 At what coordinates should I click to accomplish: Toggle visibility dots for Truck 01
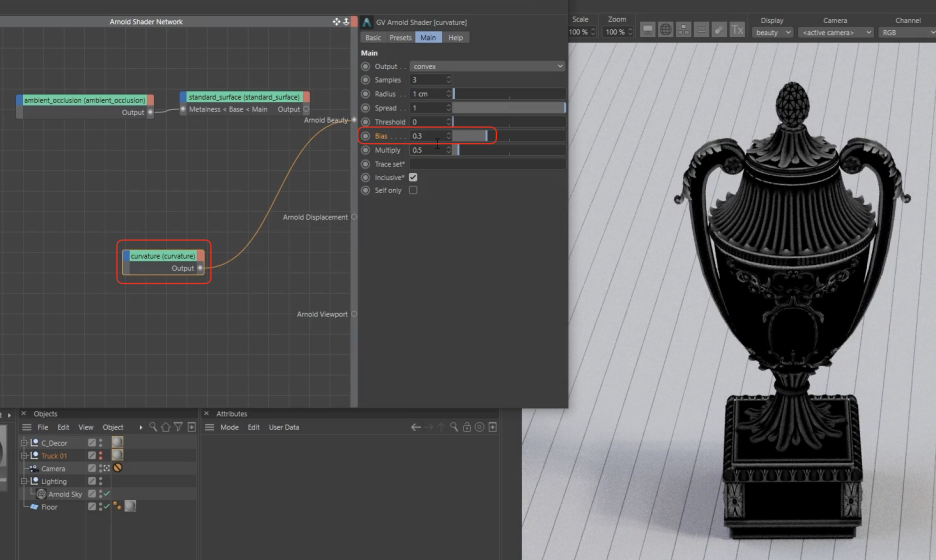100,456
